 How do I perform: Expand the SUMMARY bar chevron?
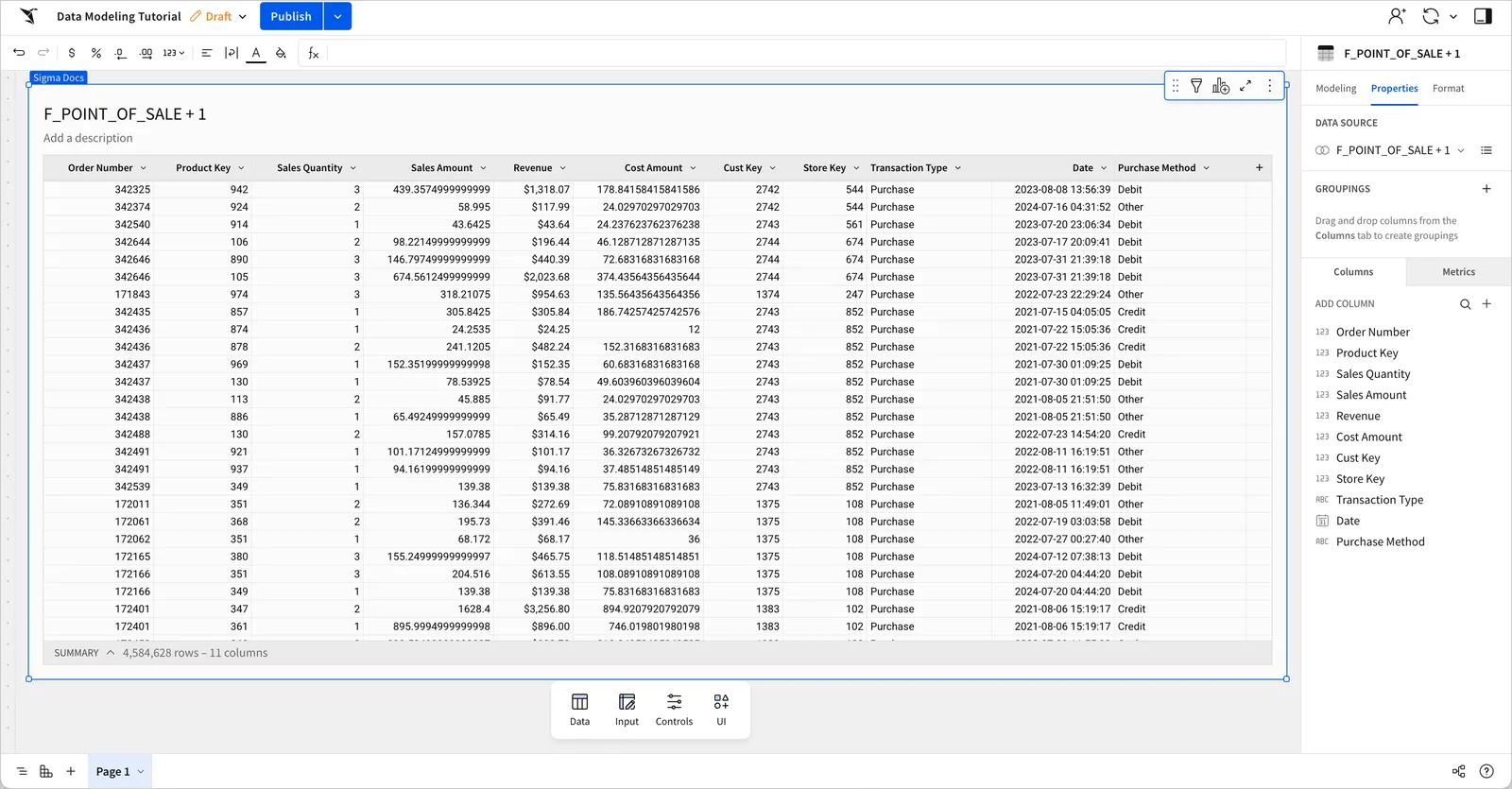click(x=111, y=653)
